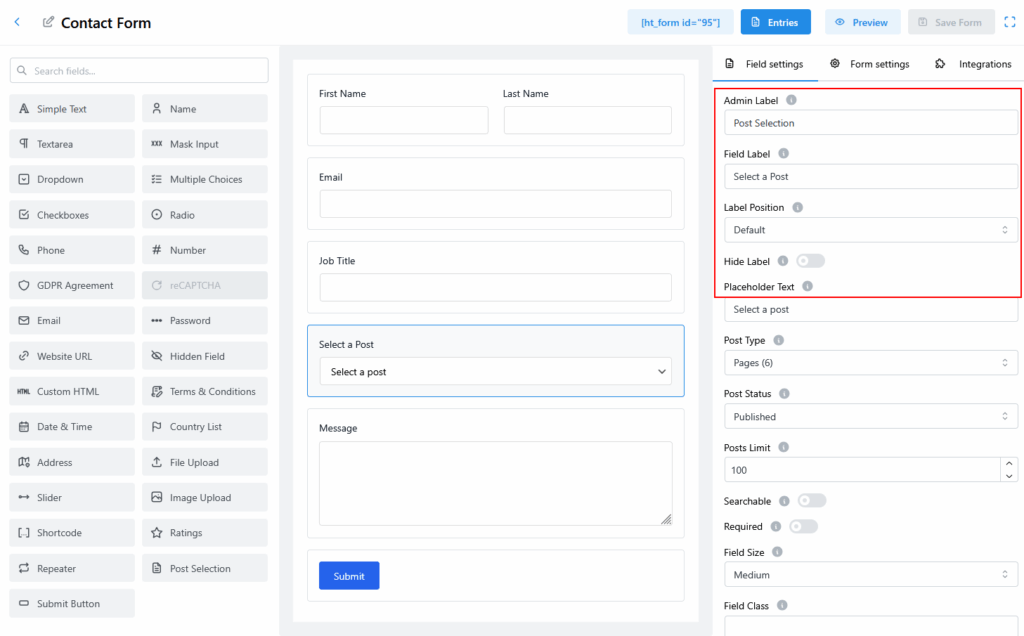Click the pencil edit icon beside Contact Form
The width and height of the screenshot is (1024, 636).
tap(48, 22)
